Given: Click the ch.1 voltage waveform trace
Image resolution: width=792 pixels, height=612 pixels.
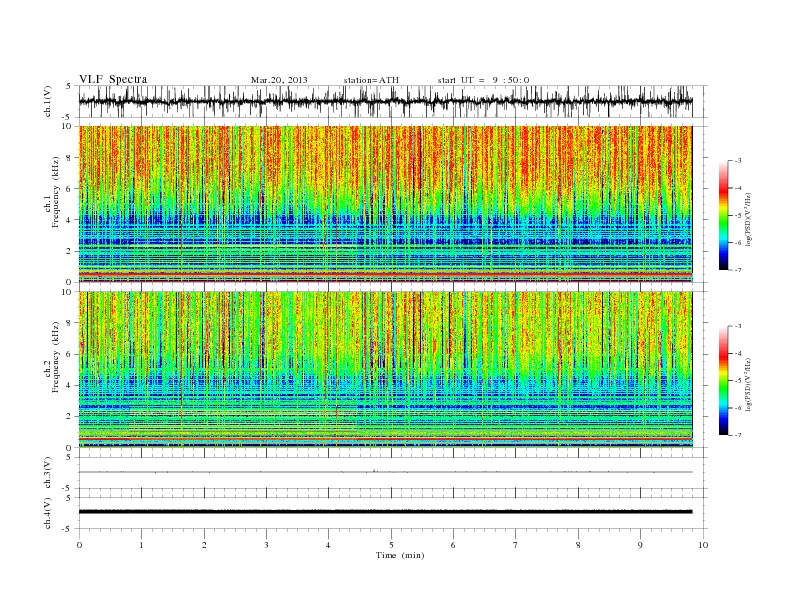Looking at the screenshot, I should (x=385, y=101).
